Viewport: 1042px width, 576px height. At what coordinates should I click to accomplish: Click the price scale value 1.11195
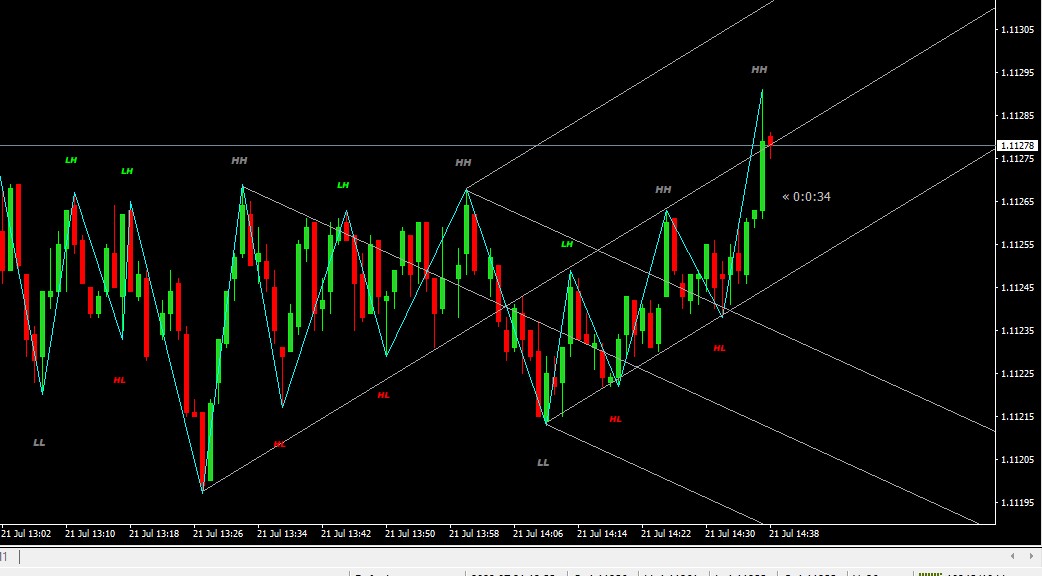coord(1017,502)
